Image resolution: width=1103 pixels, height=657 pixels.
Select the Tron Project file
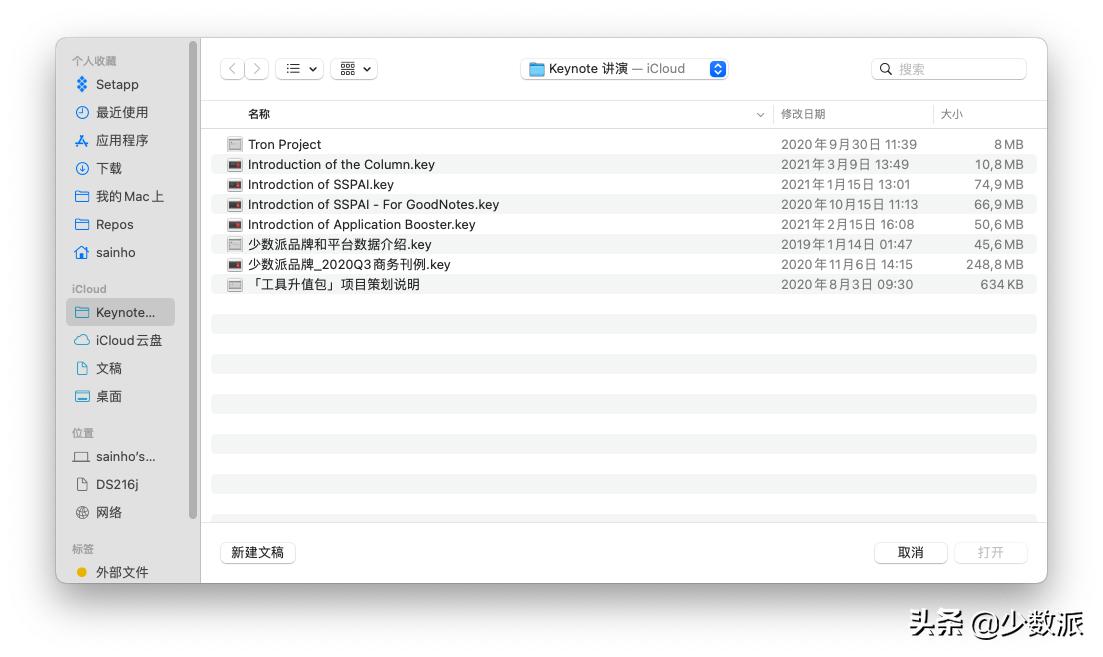pos(623,144)
